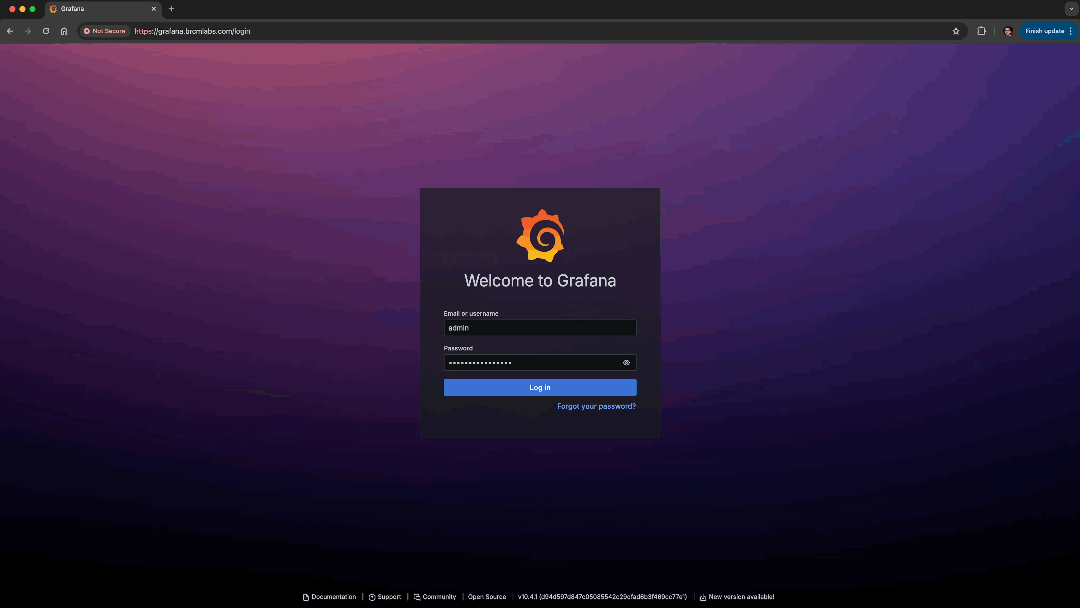1080x608 pixels.
Task: Open the browser extensions puzzle icon
Action: pos(982,31)
